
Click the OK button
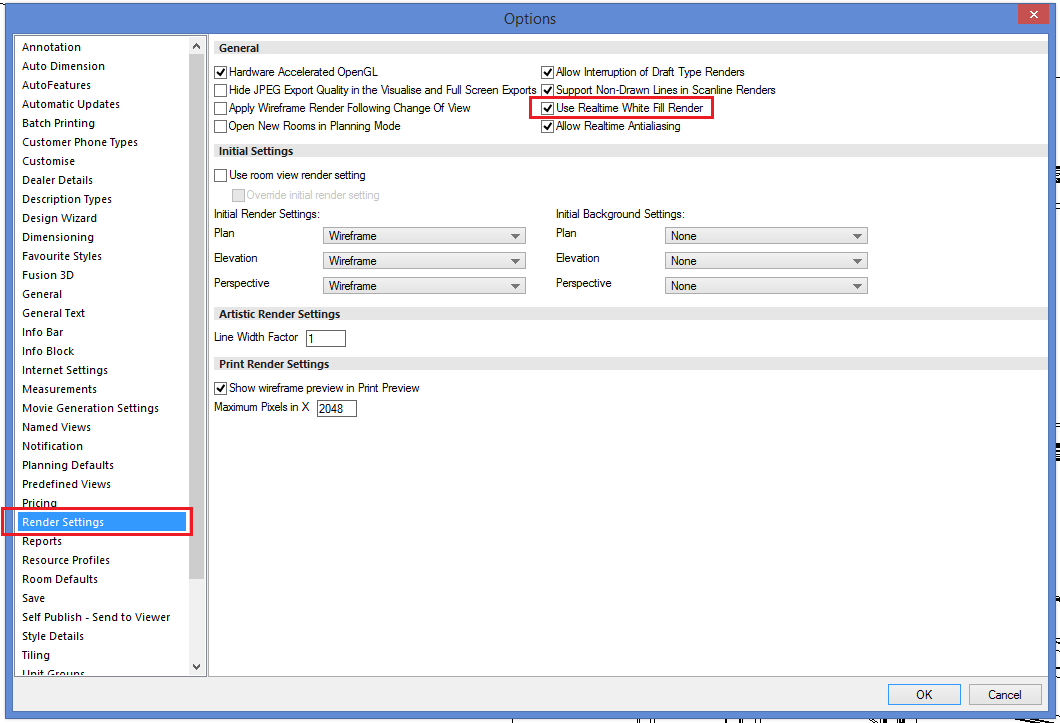[x=924, y=694]
